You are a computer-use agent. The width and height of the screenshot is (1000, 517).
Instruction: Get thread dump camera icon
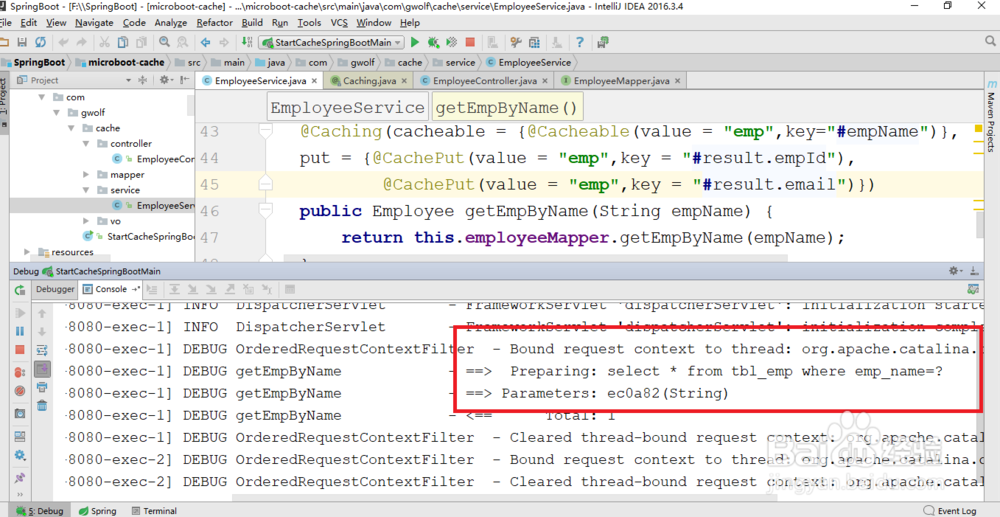(x=20, y=413)
